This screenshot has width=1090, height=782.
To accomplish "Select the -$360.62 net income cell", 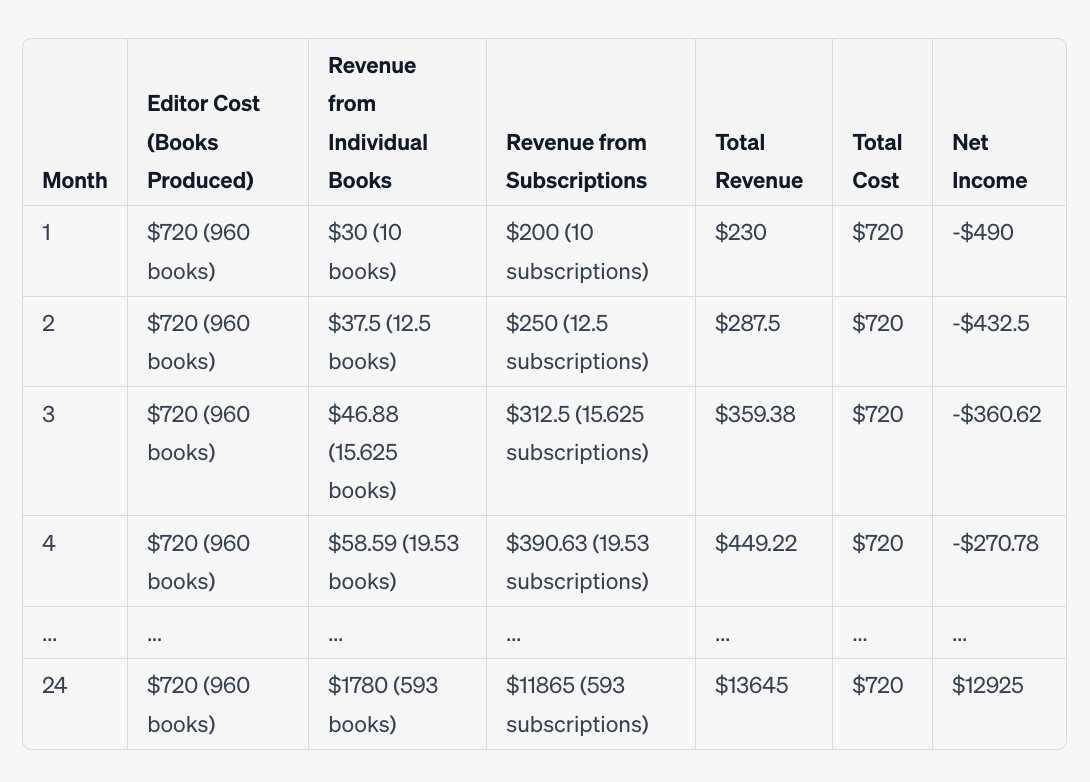I will pyautogui.click(x=997, y=414).
